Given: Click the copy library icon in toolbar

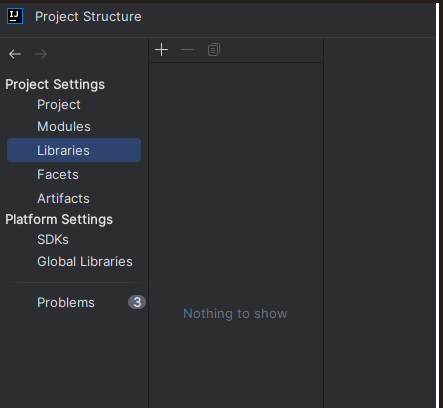Looking at the screenshot, I should tap(214, 50).
